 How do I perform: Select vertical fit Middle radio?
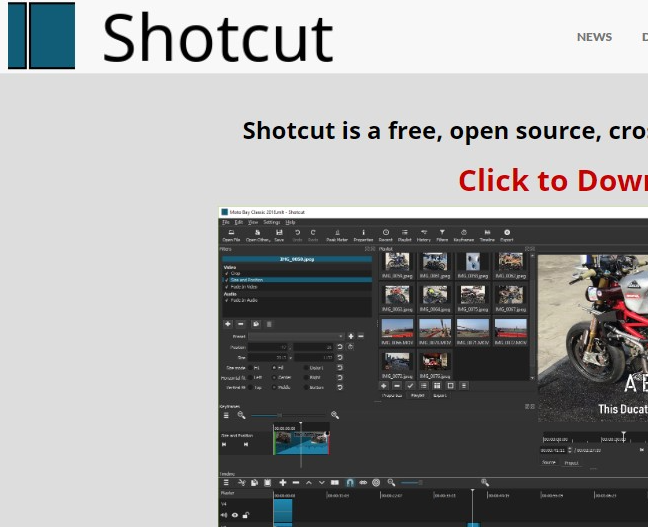coord(274,387)
